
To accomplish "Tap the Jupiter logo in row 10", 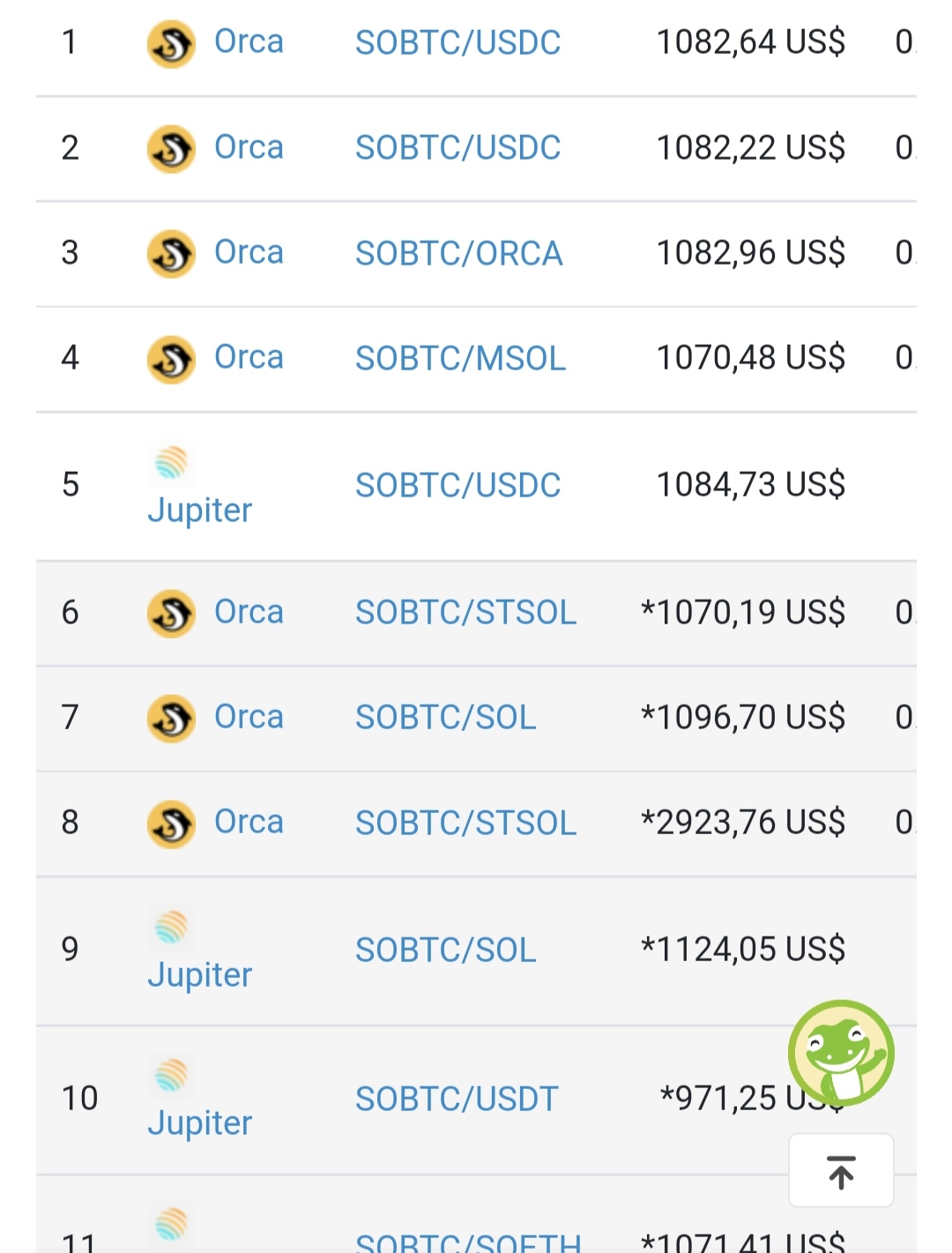I will pyautogui.click(x=171, y=1075).
